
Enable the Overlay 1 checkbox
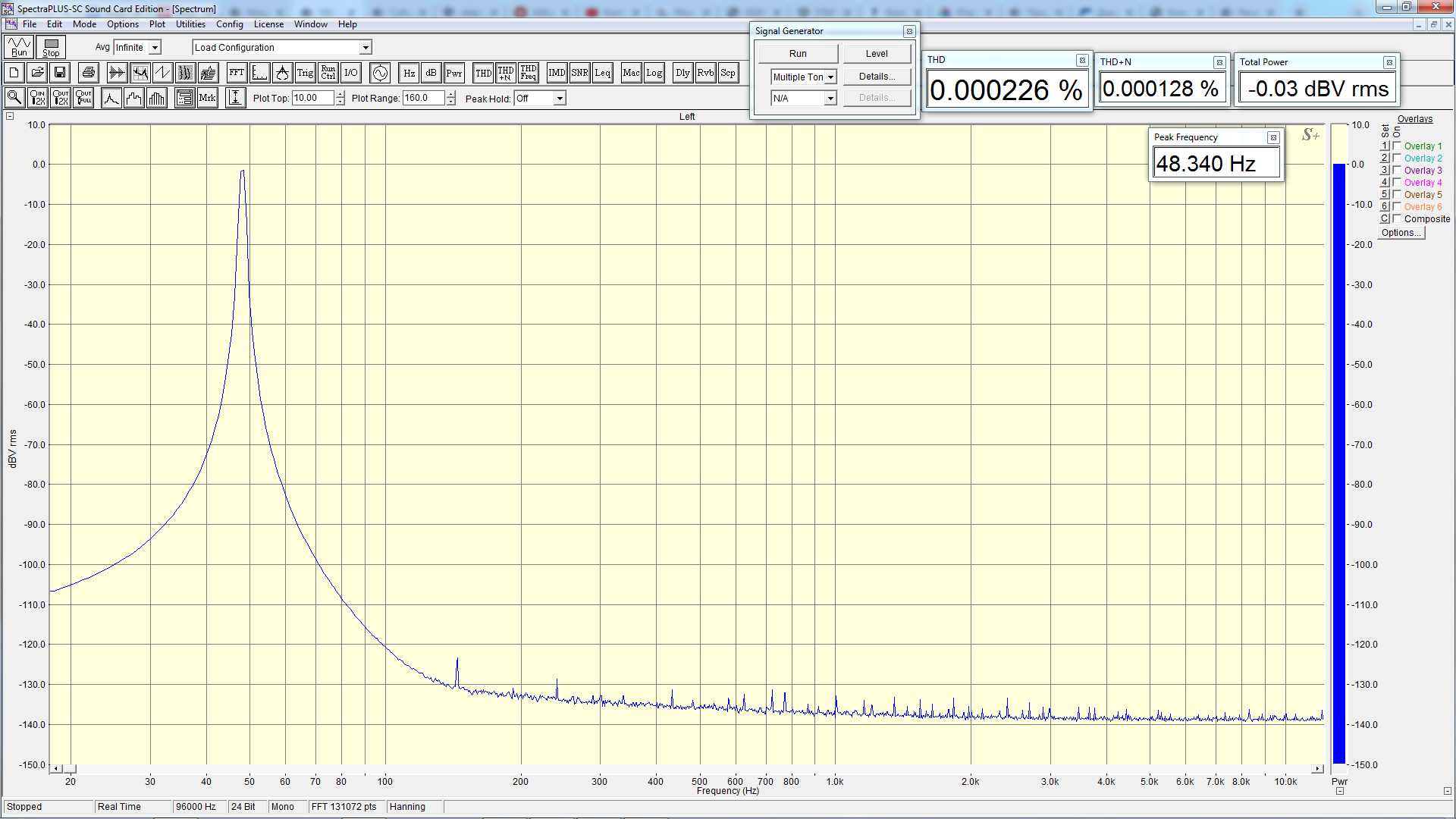tap(1397, 146)
